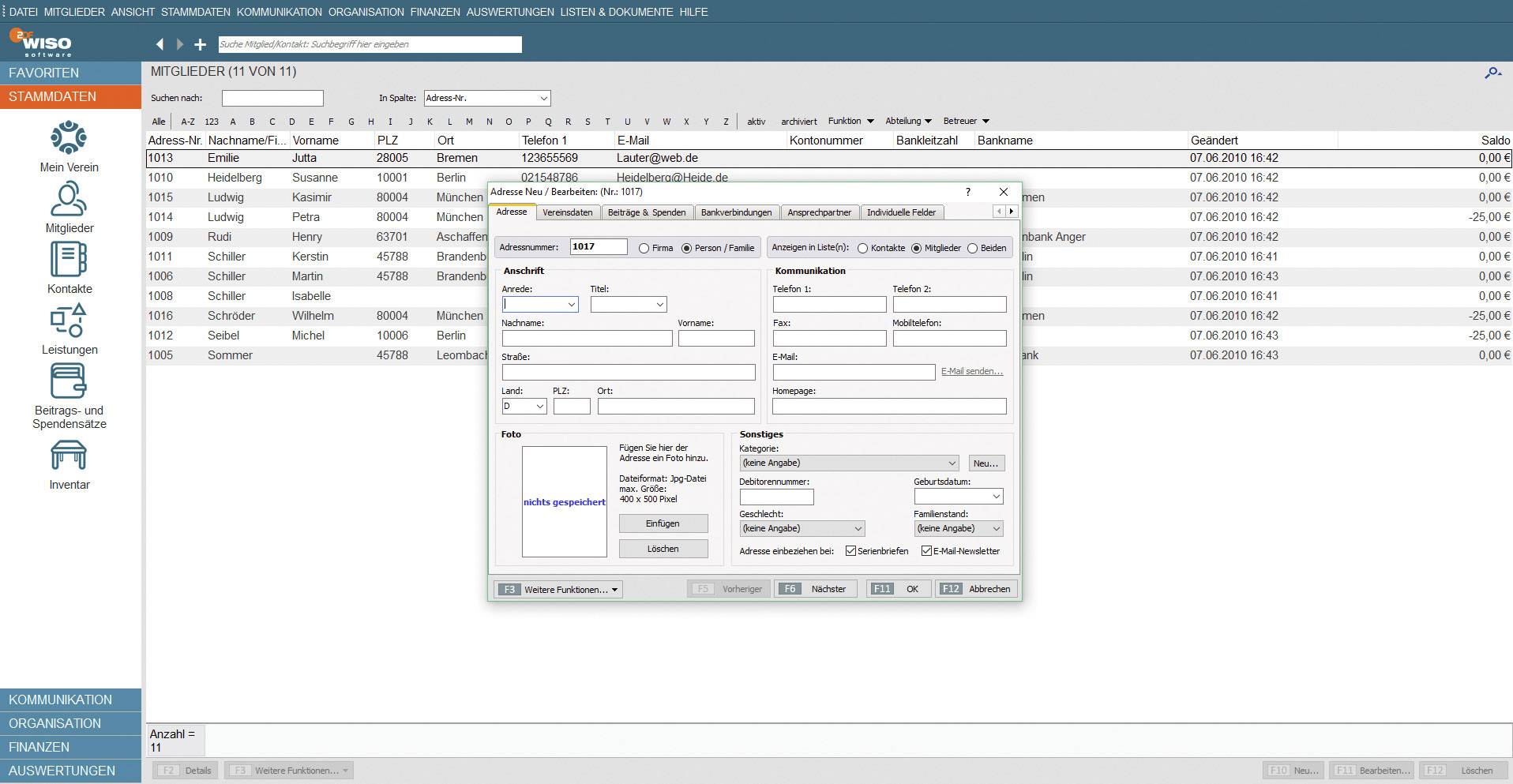Image resolution: width=1513 pixels, height=784 pixels.
Task: Disable the E-Mail-Newsletter checkbox
Action: click(926, 551)
